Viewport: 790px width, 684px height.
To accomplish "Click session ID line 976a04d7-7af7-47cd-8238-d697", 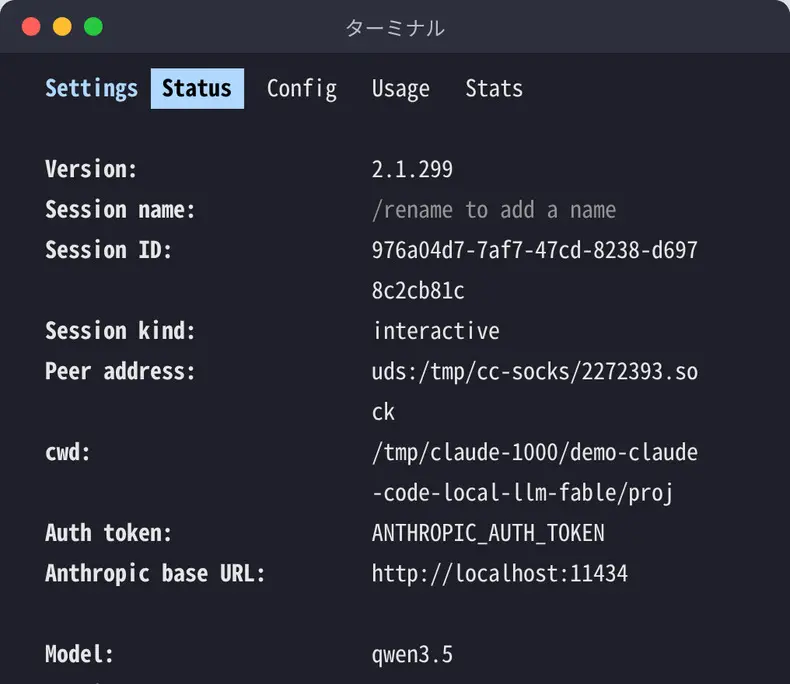I will coord(535,250).
